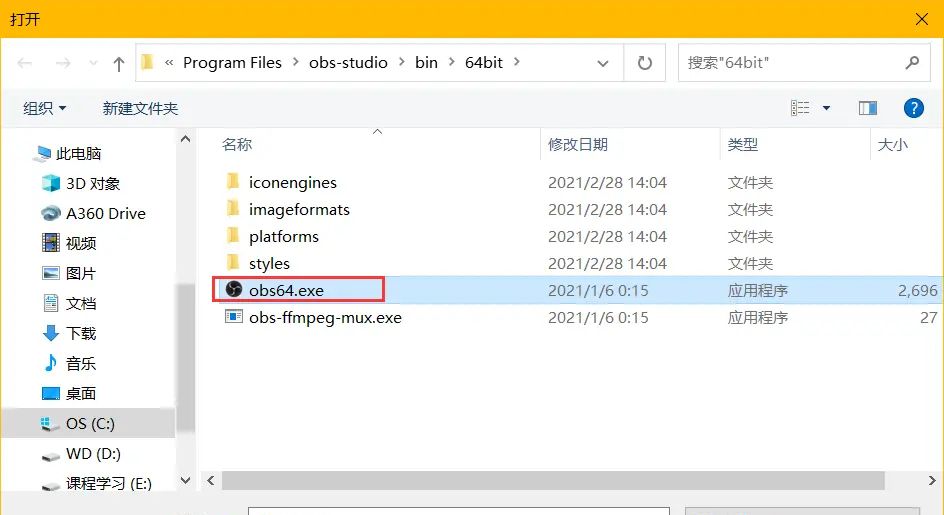Select bin in the breadcrumb path
Viewport: 944px width, 515px height.
click(426, 63)
